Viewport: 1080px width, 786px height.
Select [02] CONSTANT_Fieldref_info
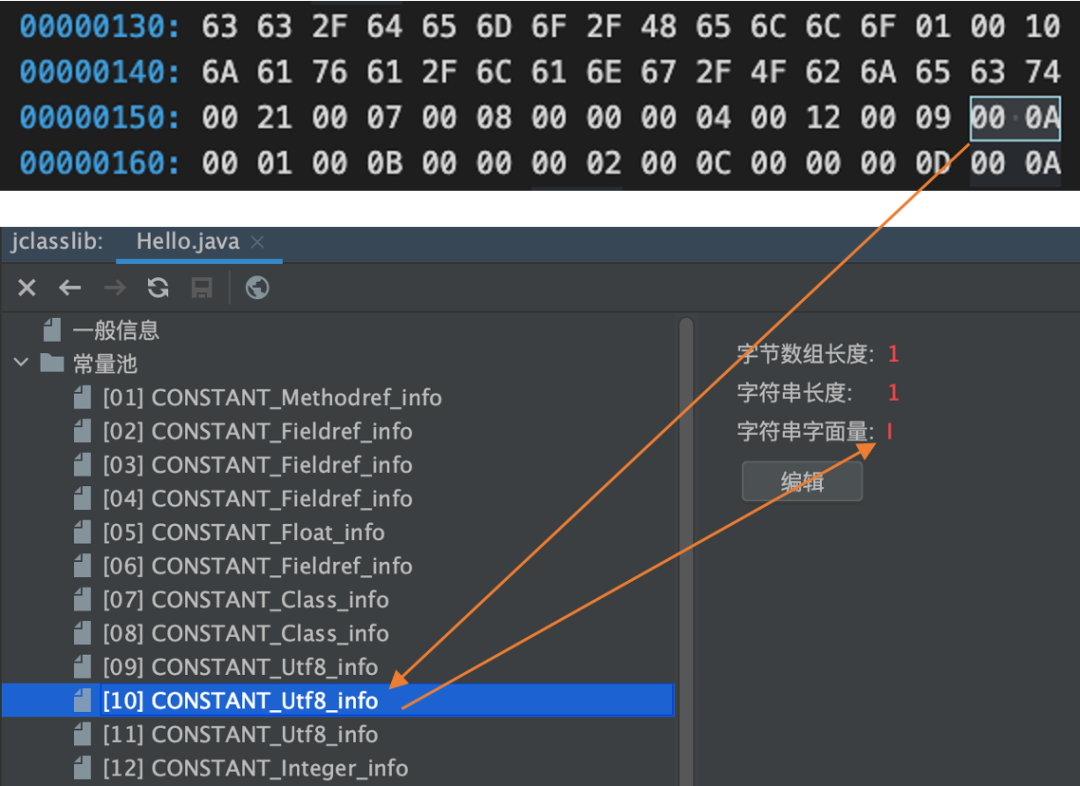258,431
